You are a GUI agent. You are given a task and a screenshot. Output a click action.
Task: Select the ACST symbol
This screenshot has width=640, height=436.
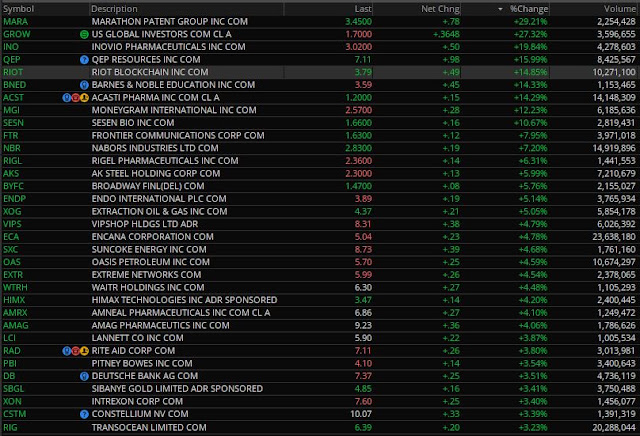tap(13, 98)
